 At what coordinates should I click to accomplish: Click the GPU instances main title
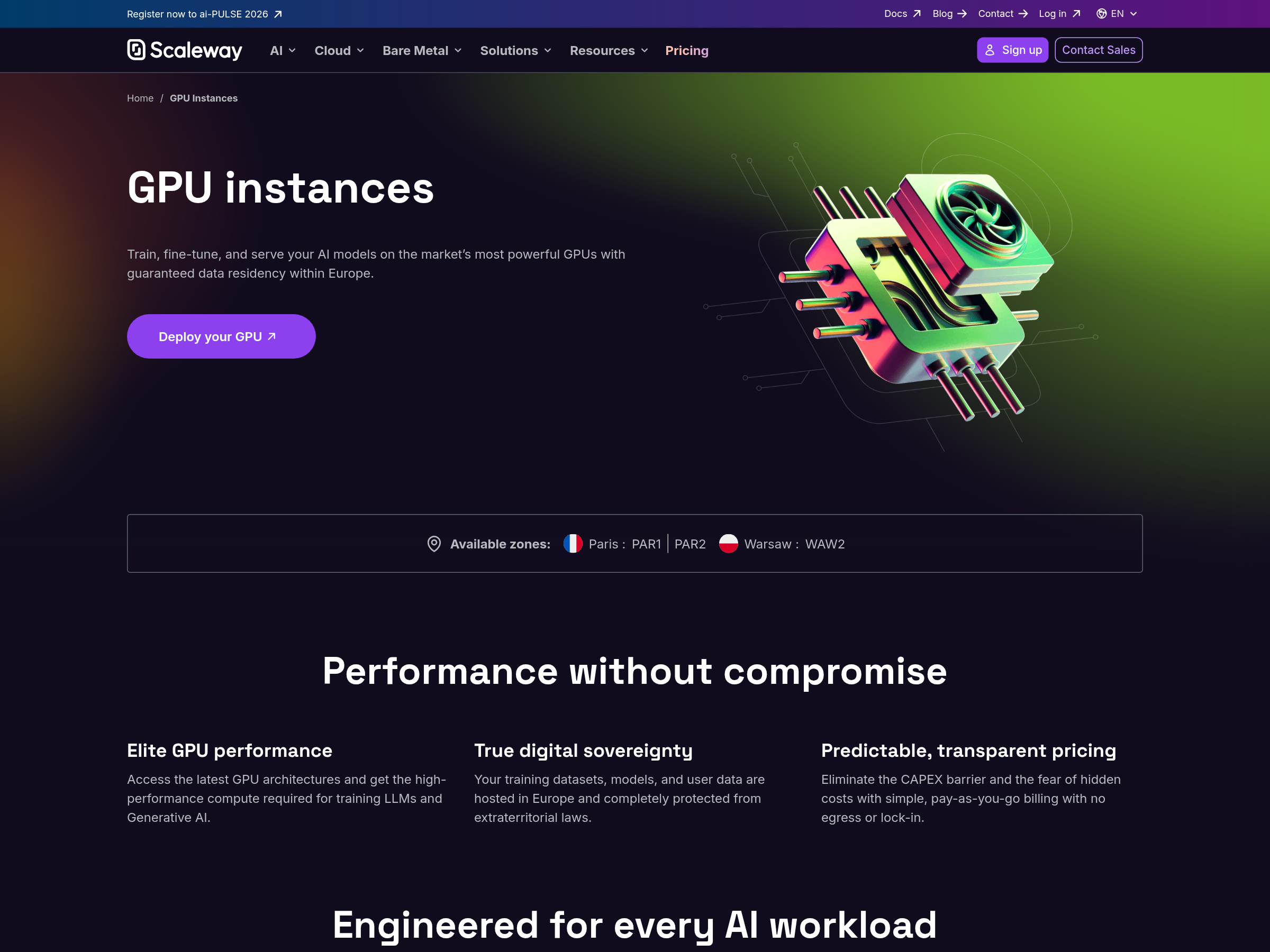[281, 188]
